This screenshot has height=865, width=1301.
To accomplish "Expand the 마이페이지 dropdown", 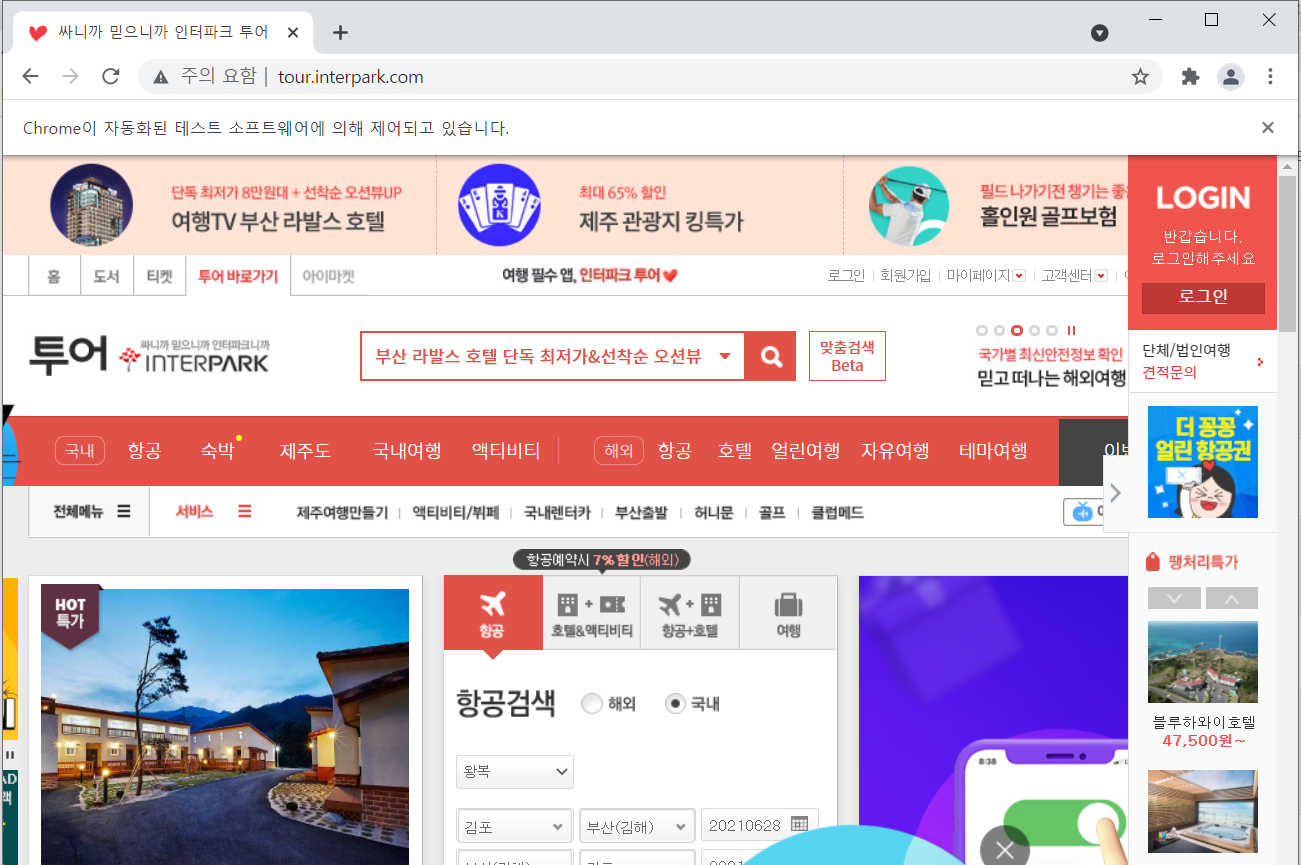I will coord(1019,276).
